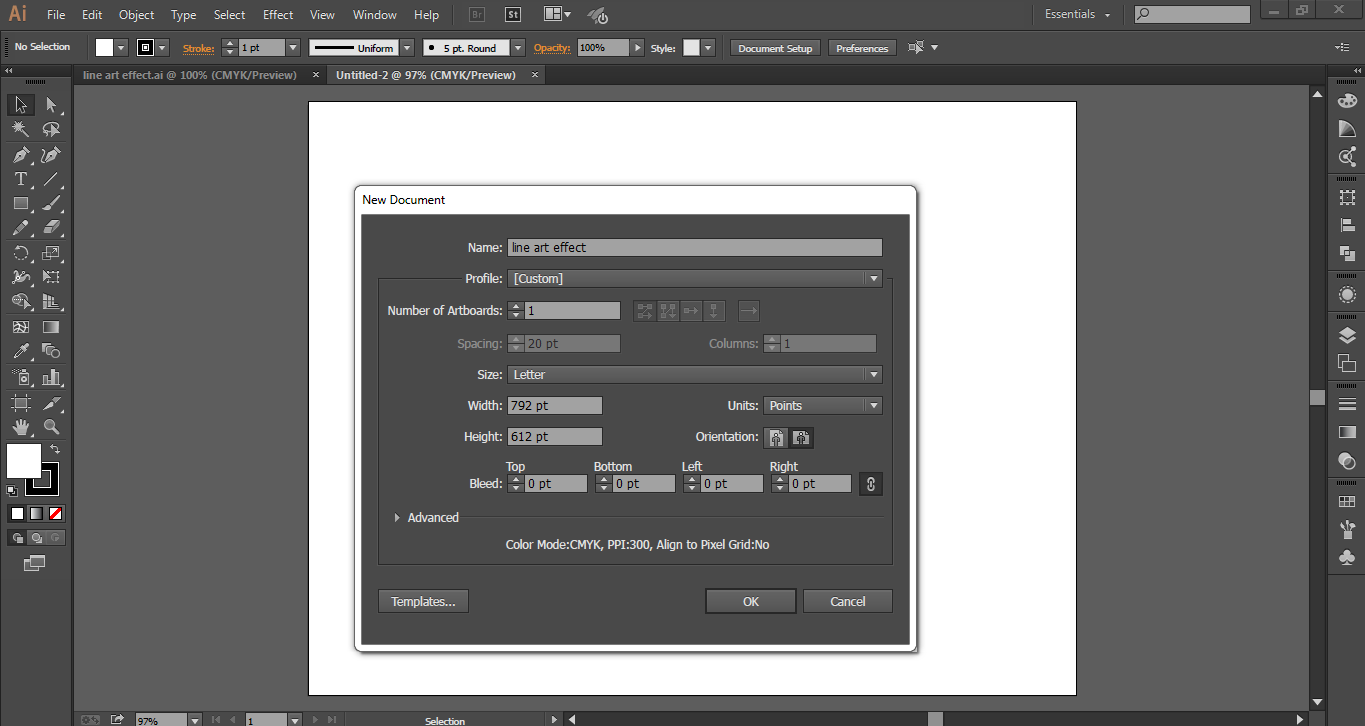The height and width of the screenshot is (726, 1365).
Task: Select the Type tool
Action: click(x=20, y=180)
